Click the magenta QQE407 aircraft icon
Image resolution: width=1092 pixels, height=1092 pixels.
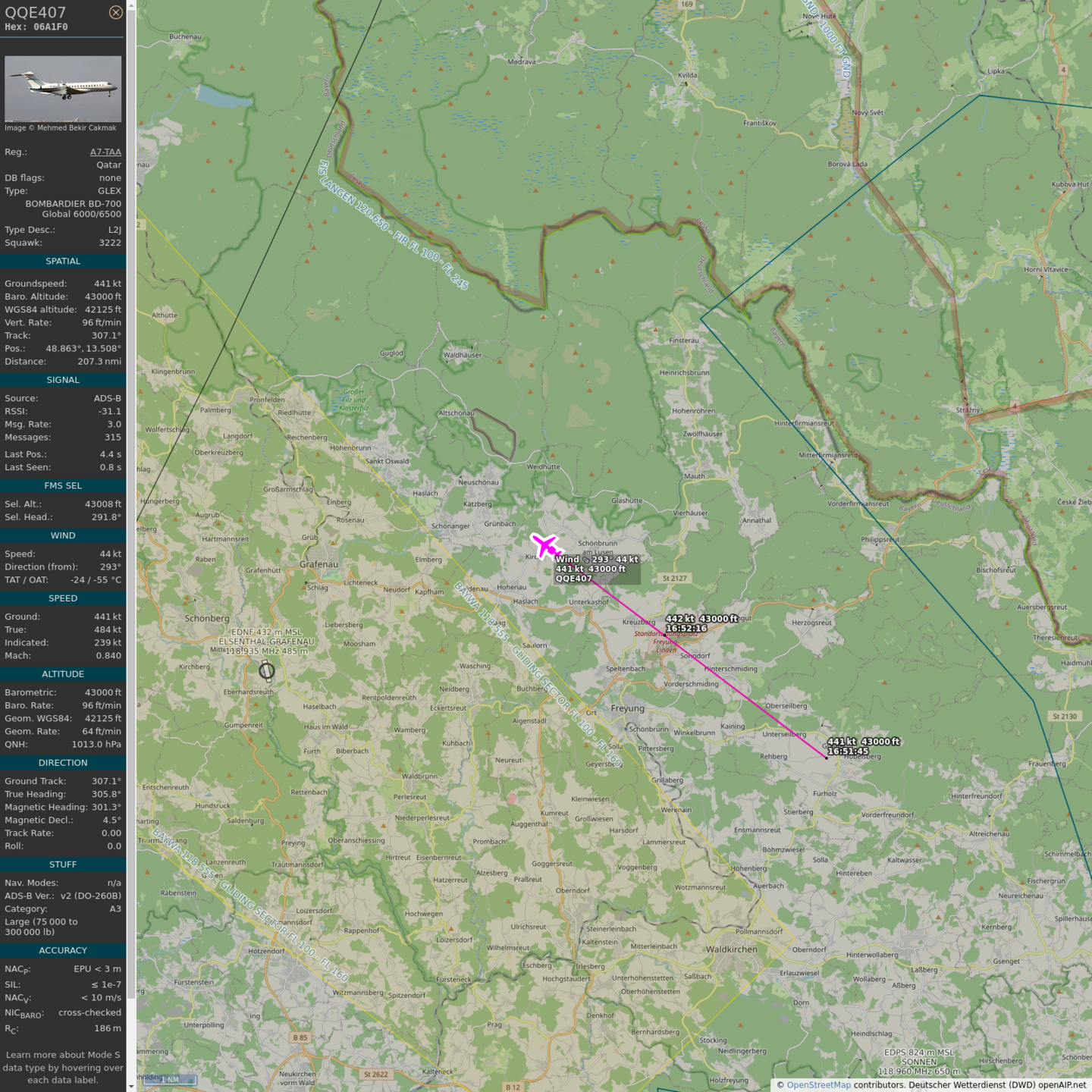point(545,545)
